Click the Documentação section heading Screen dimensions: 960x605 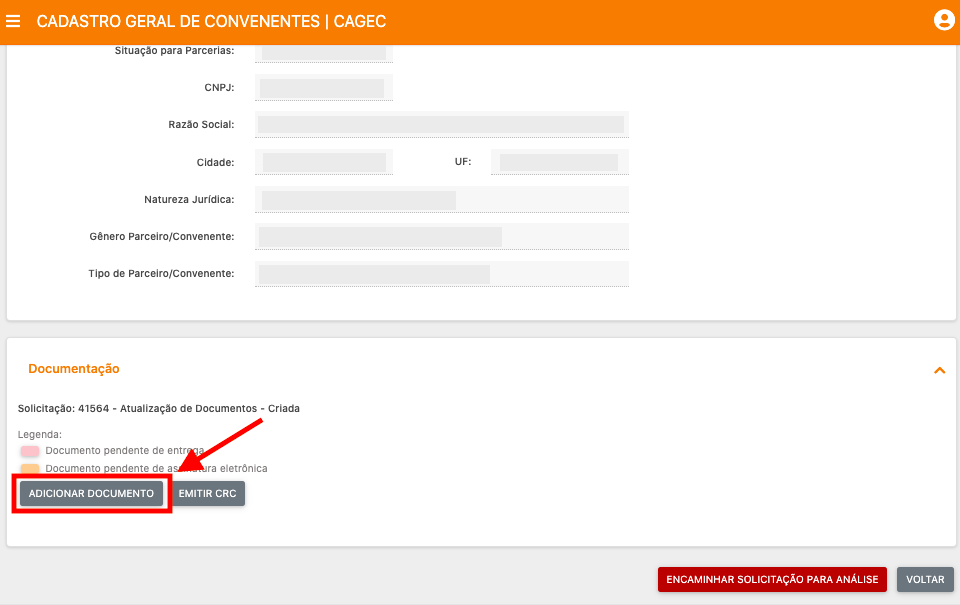[x=74, y=369]
